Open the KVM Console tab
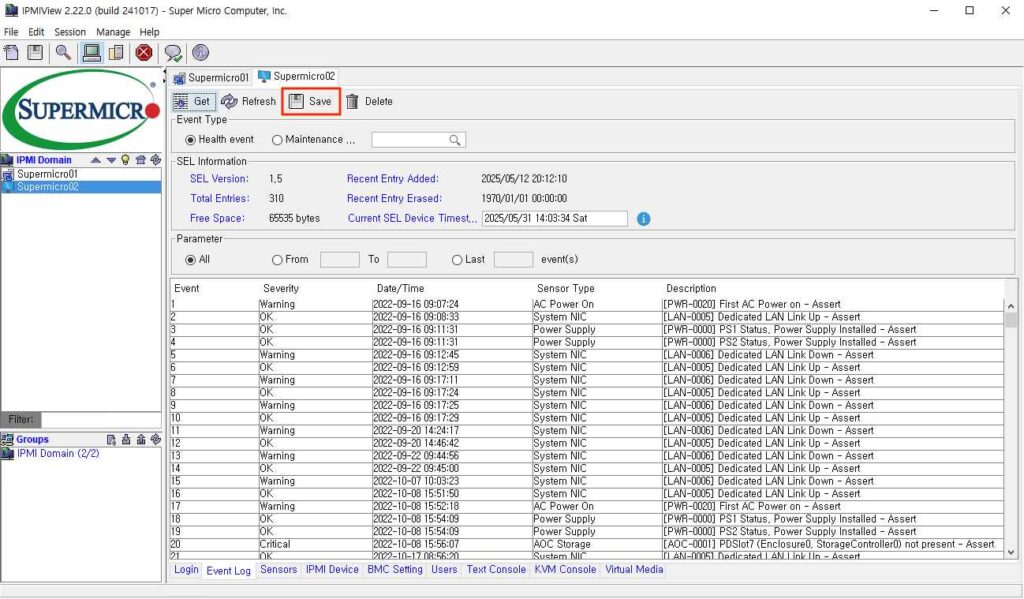This screenshot has height=599, width=1024. pyautogui.click(x=565, y=570)
